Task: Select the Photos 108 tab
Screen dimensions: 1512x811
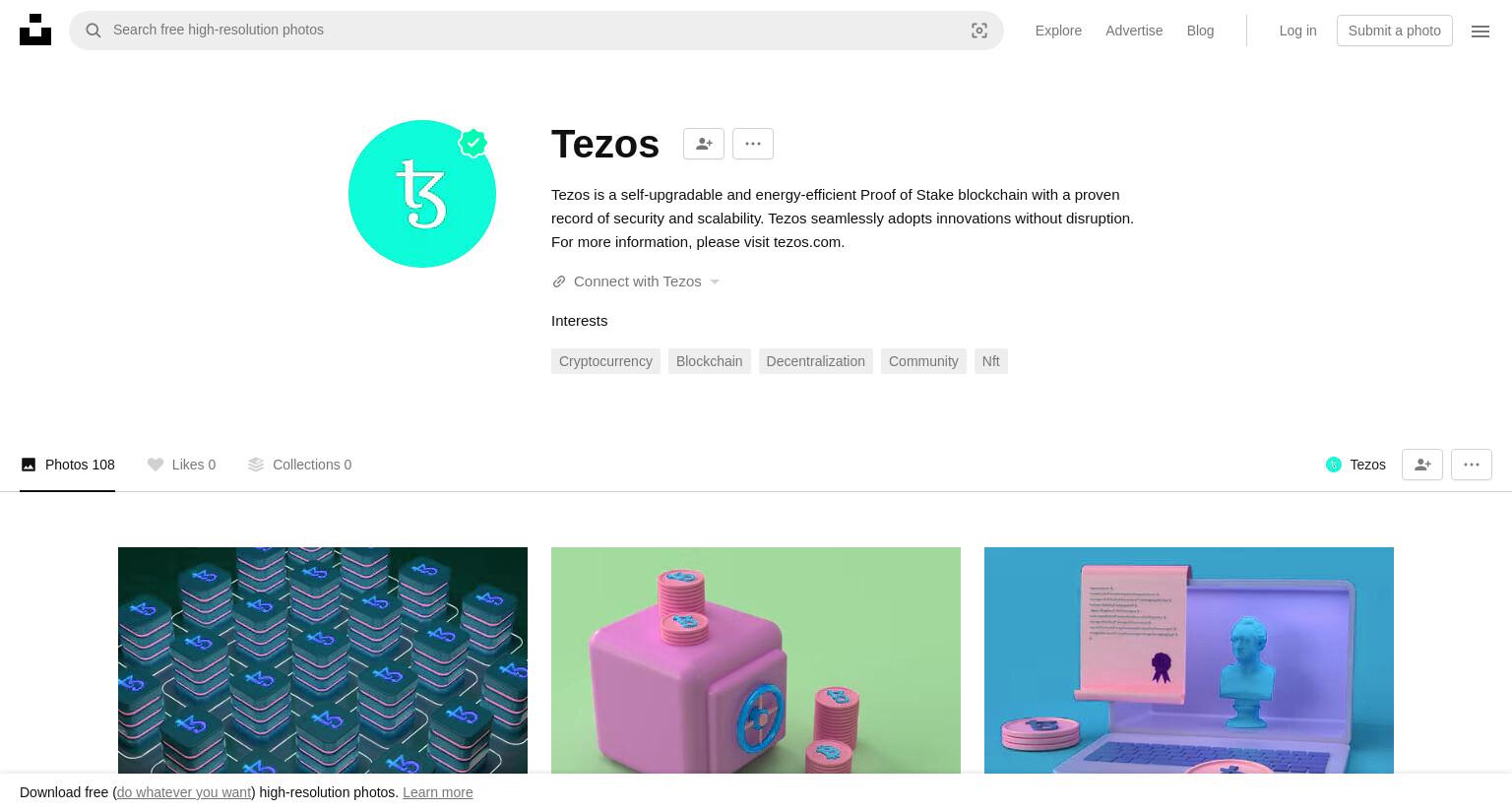Action: [x=68, y=465]
